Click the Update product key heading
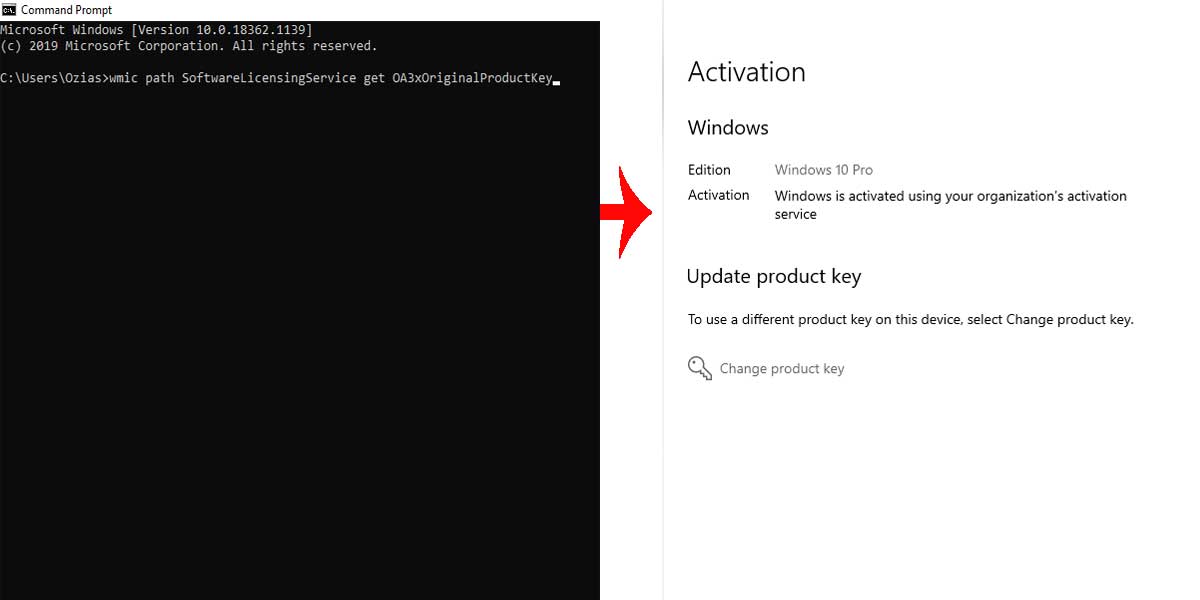1200x600 pixels. [x=773, y=277]
